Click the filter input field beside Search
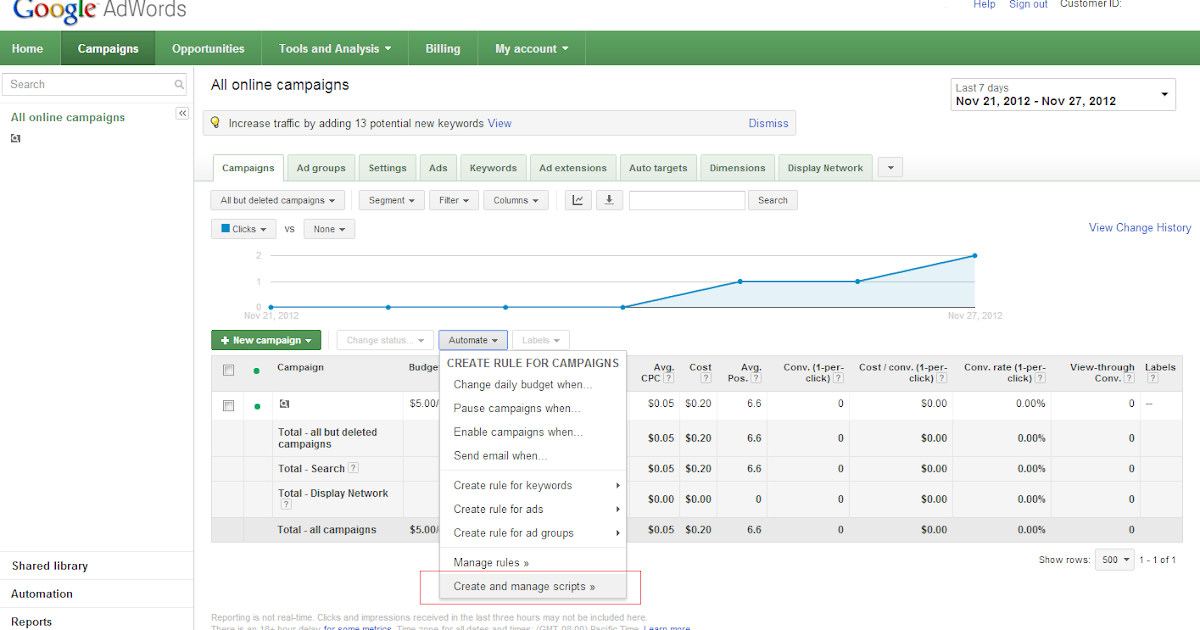 pos(687,200)
